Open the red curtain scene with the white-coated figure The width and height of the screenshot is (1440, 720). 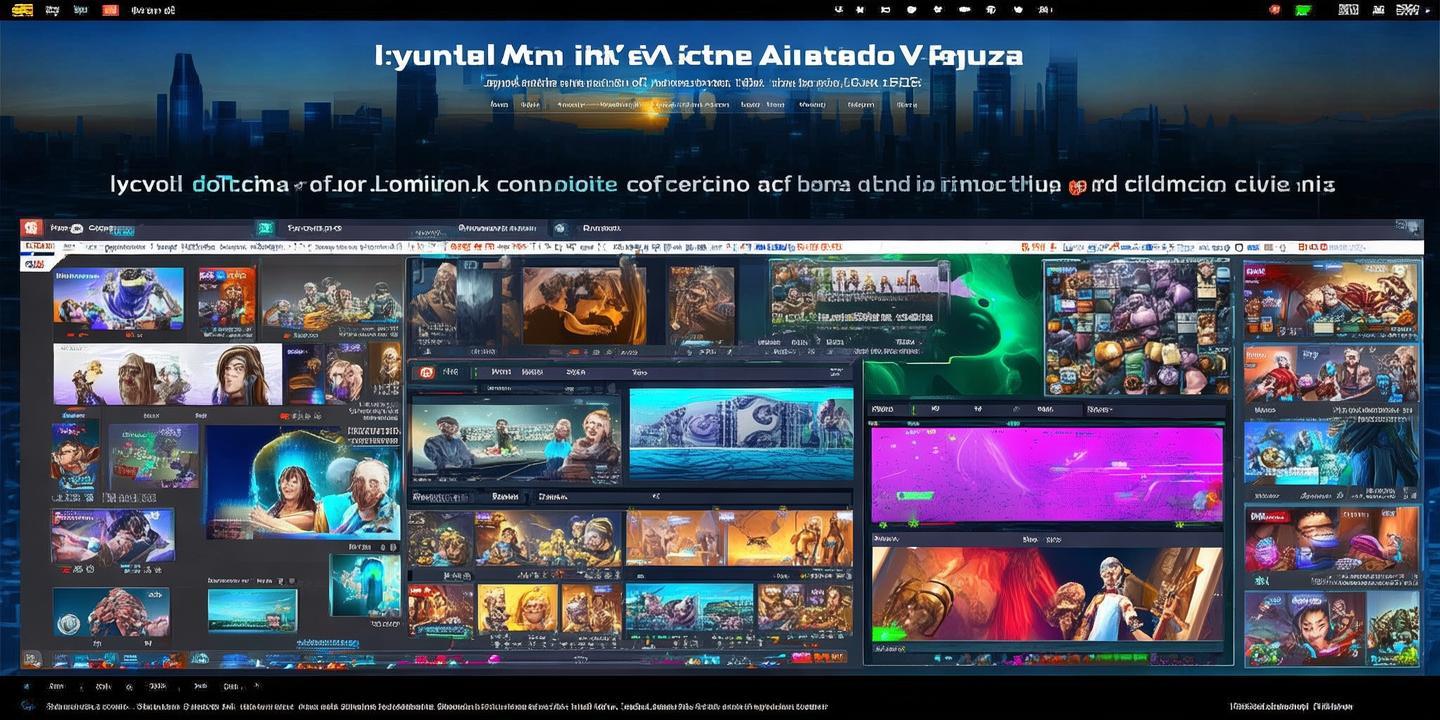point(1047,594)
